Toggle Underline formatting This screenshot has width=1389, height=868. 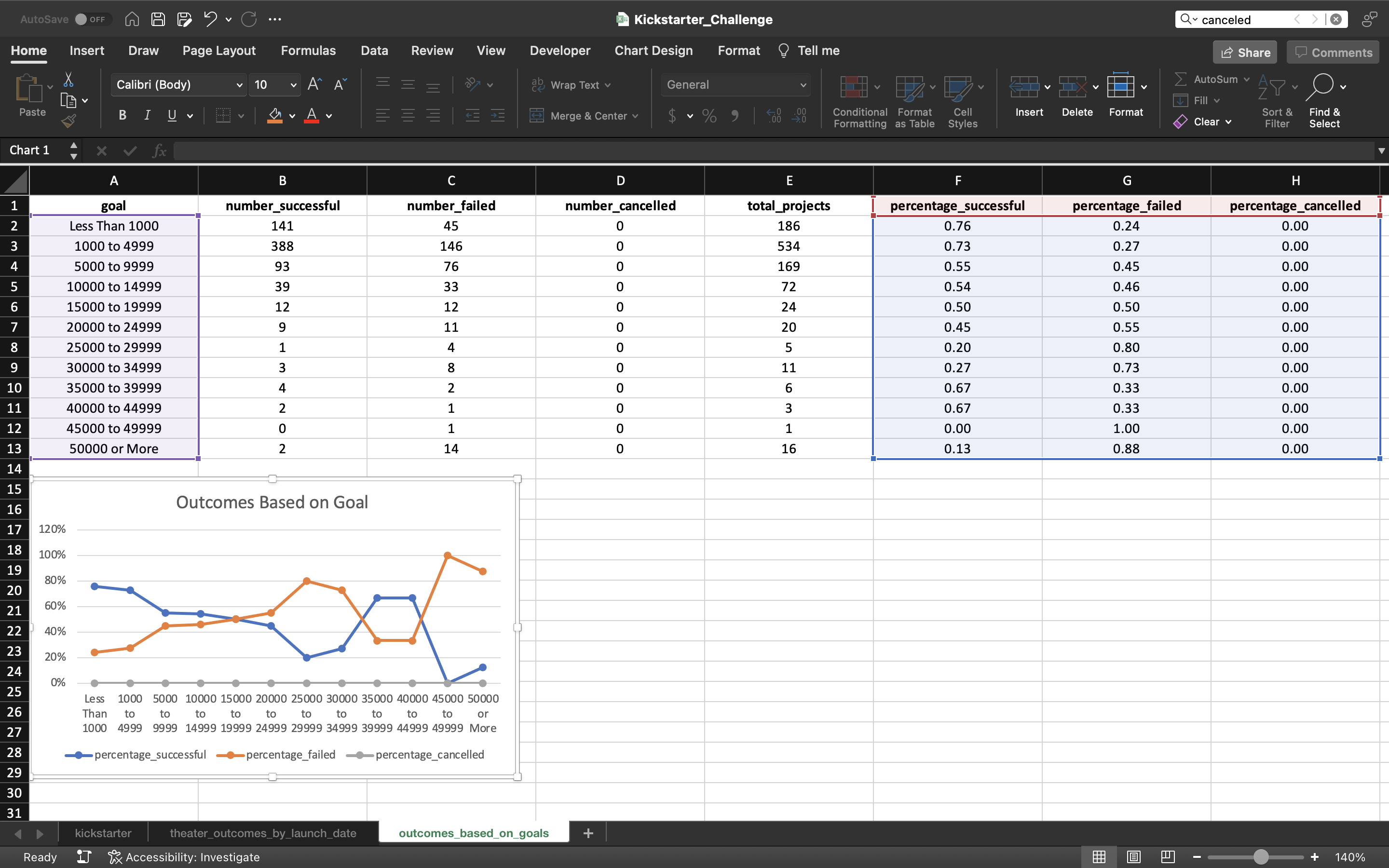(173, 115)
